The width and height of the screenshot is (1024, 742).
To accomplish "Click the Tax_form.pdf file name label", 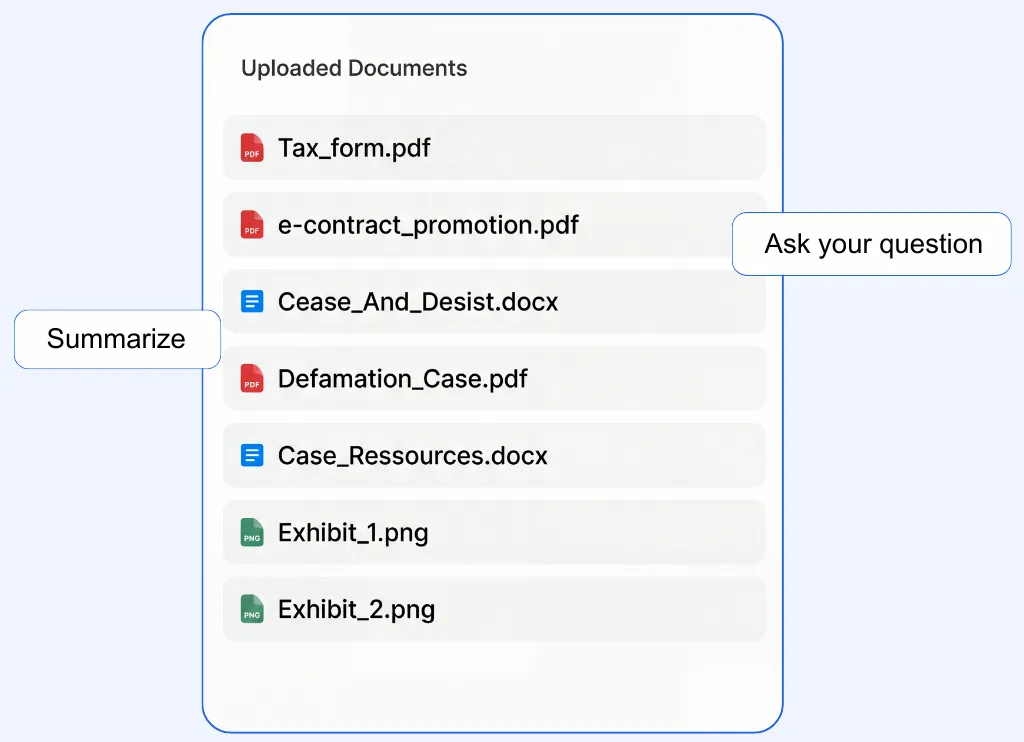I will [354, 147].
